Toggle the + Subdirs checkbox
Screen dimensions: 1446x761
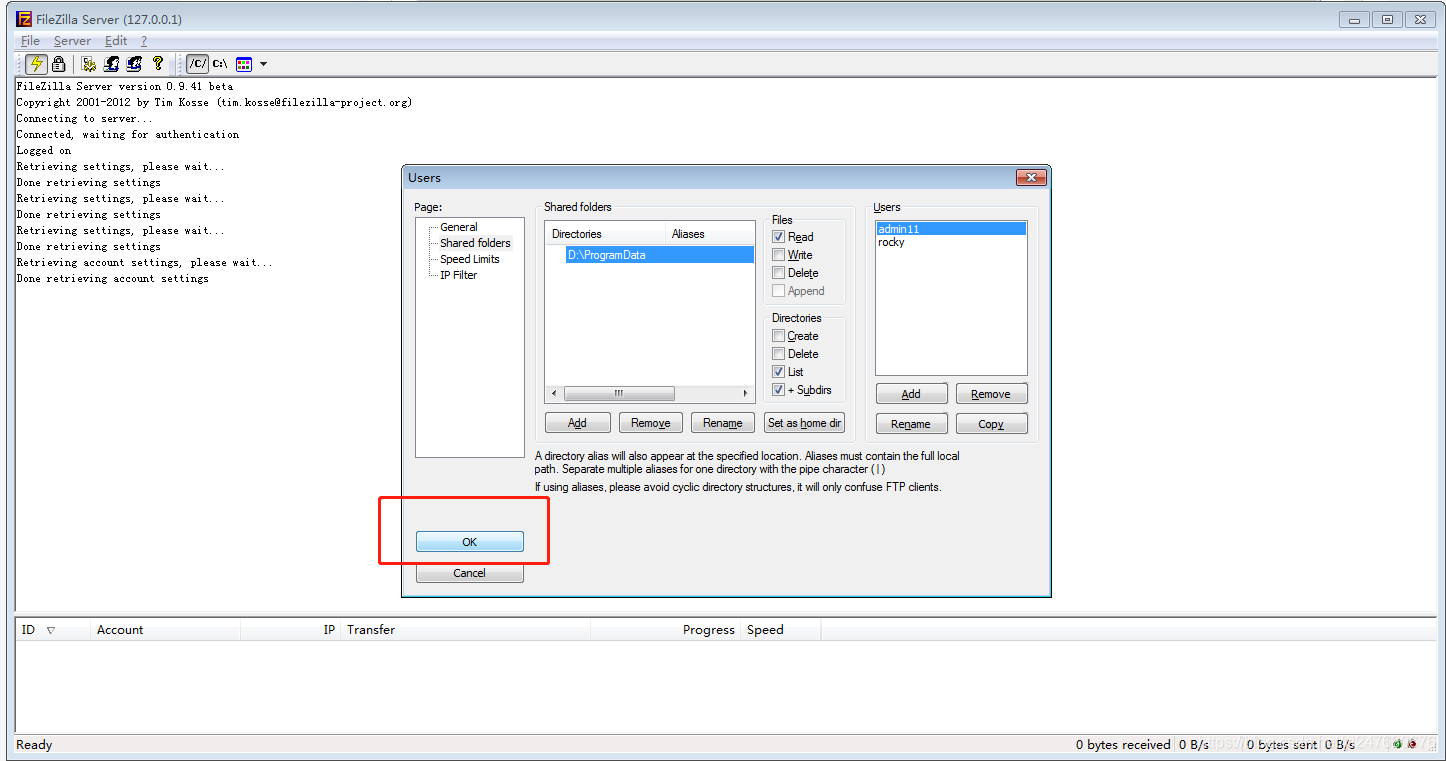pos(779,390)
